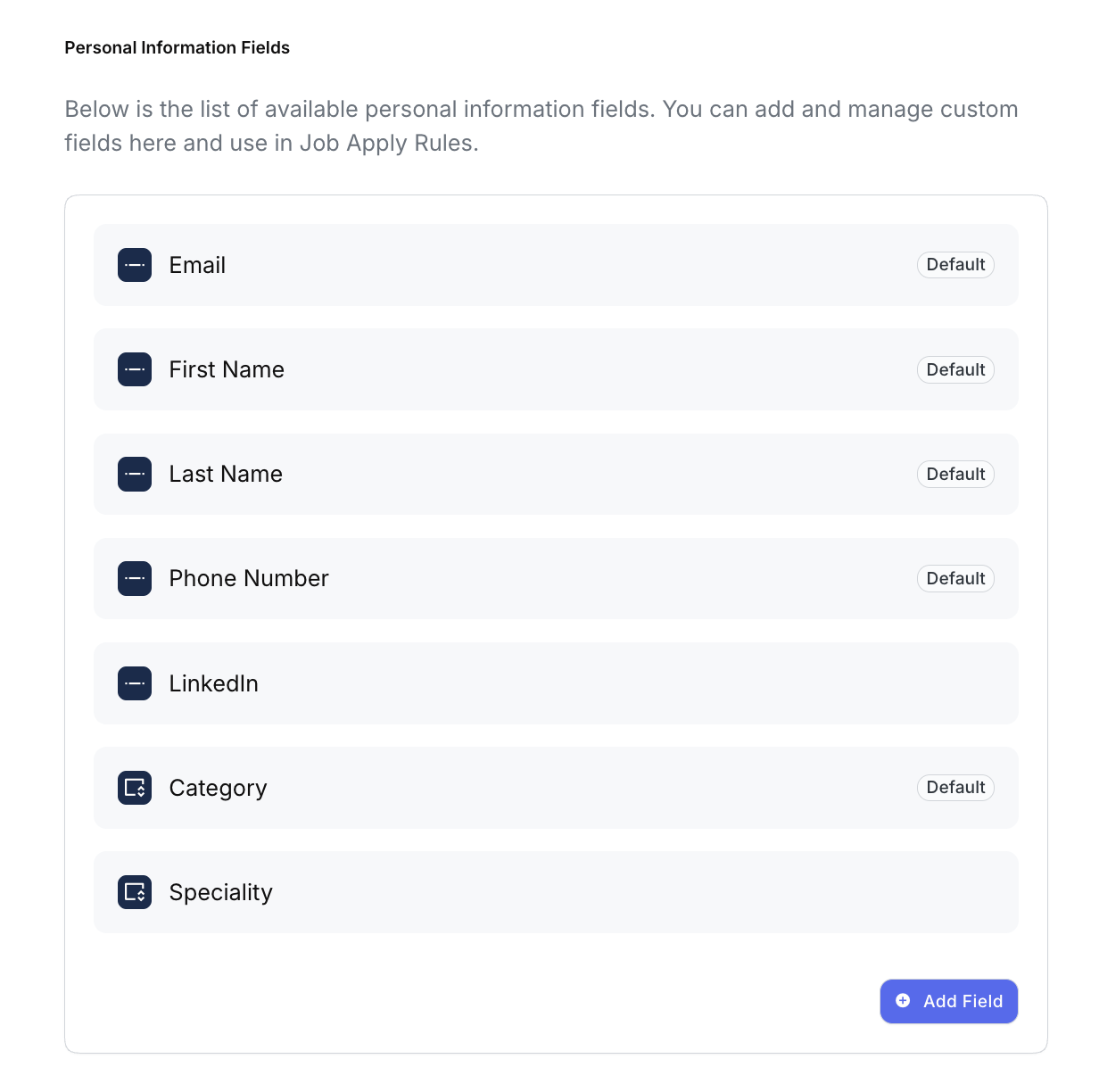Click the plus icon in Add Field
Viewport: 1099px width, 1092px height.
tap(903, 1001)
